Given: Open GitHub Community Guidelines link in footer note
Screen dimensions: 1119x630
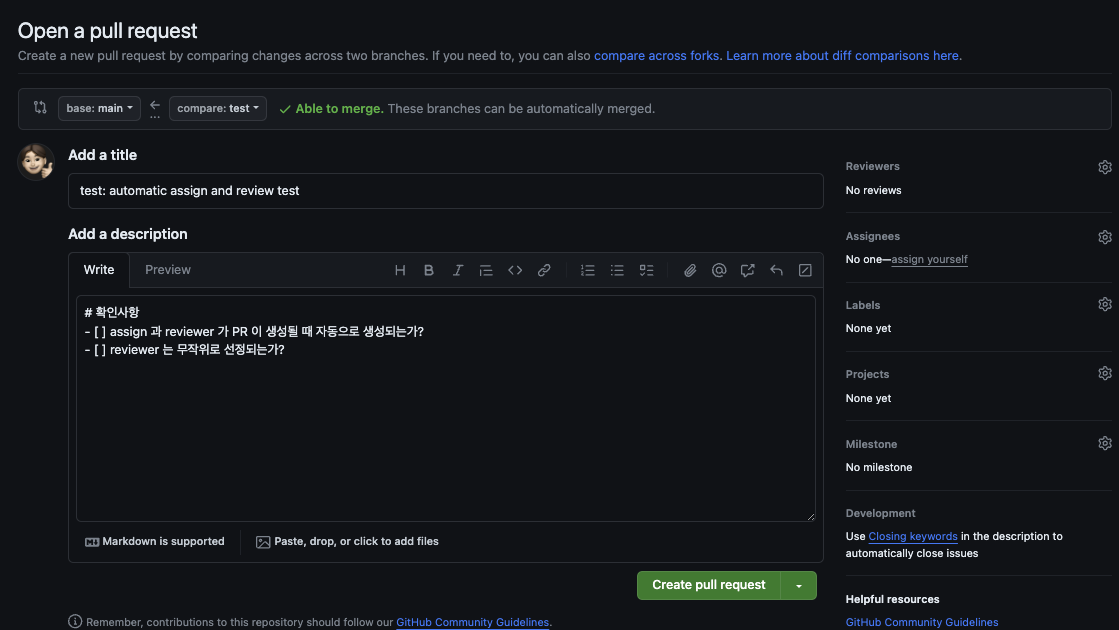Looking at the screenshot, I should (x=472, y=622).
